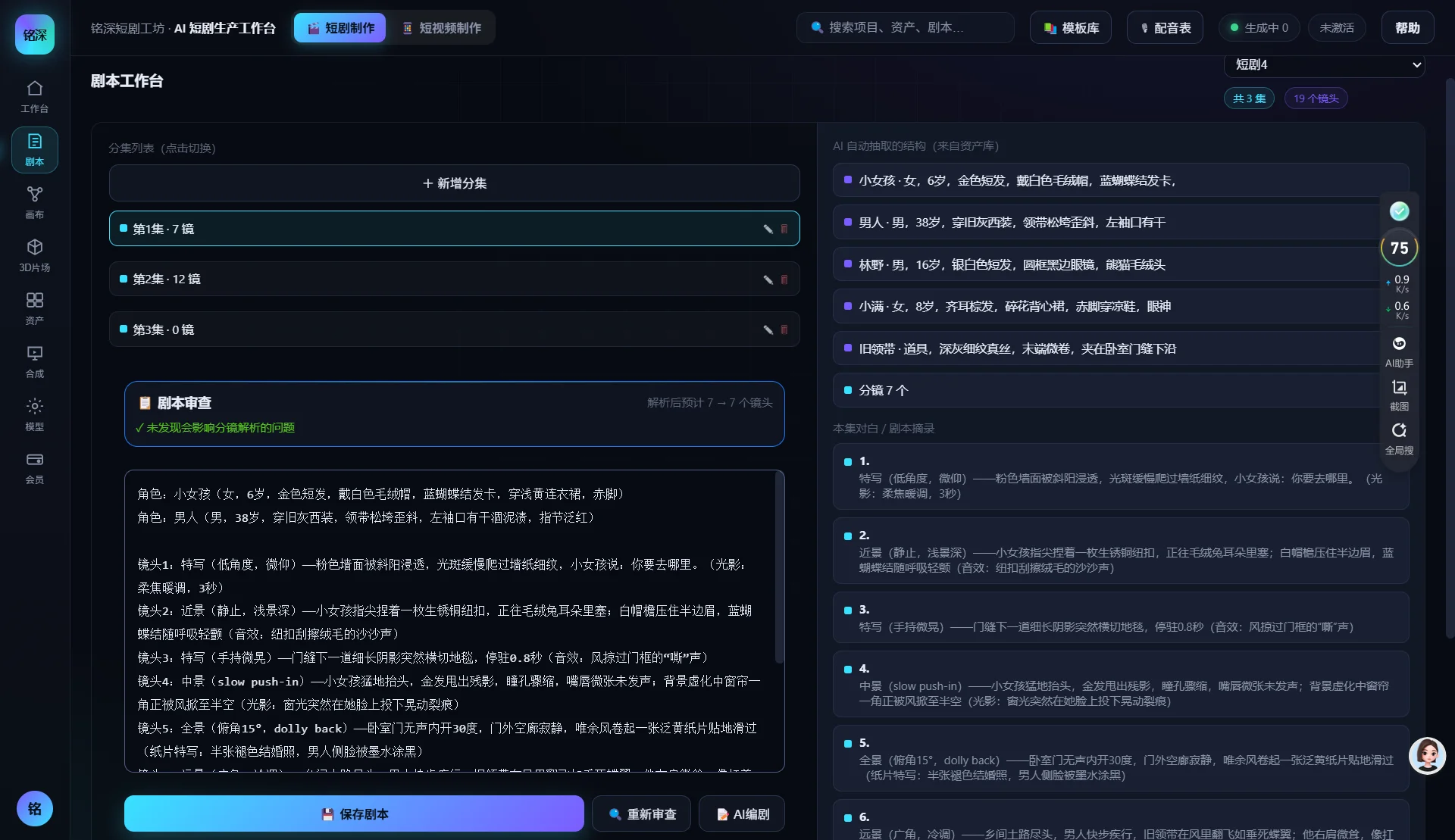The image size is (1455, 840).
Task: Edit 第3集 with its pencil icon
Action: click(768, 329)
